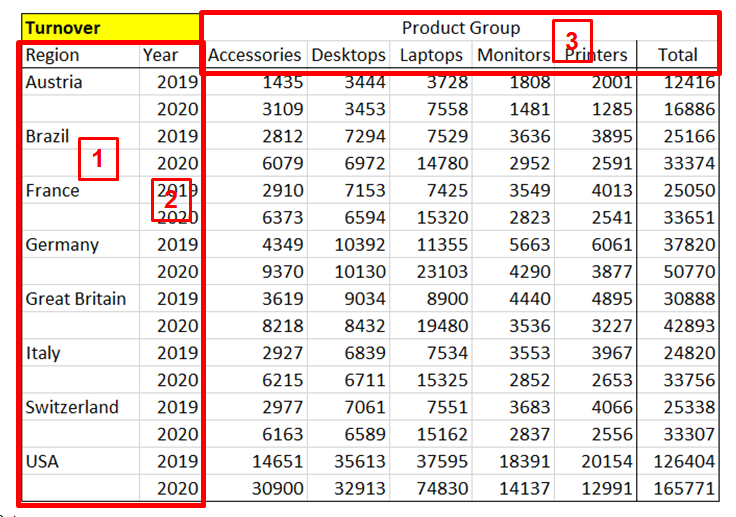Click the Austria 2019 Accessories value 1435
This screenshot has width=736, height=517.
pos(283,83)
